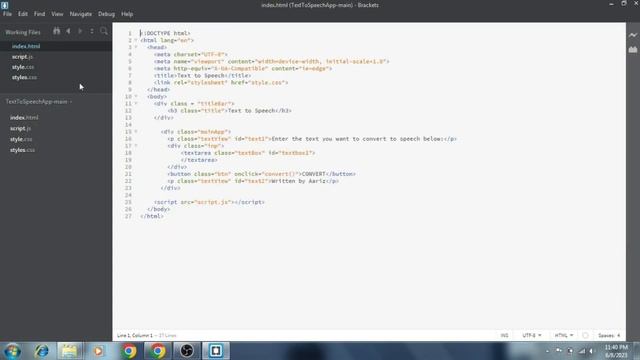The image size is (640, 360).
Task: Click the script src line 25
Action: pyautogui.click(x=209, y=202)
